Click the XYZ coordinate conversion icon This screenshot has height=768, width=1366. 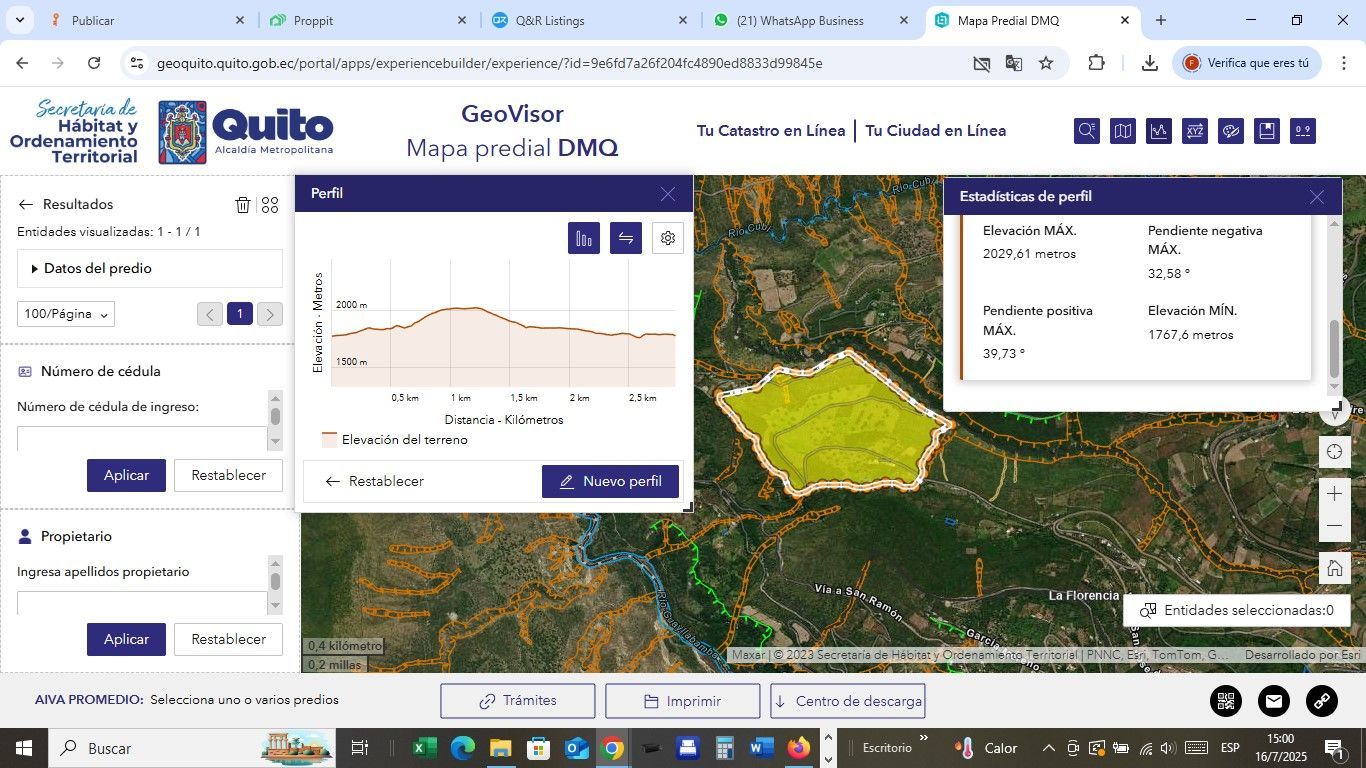coord(1195,131)
